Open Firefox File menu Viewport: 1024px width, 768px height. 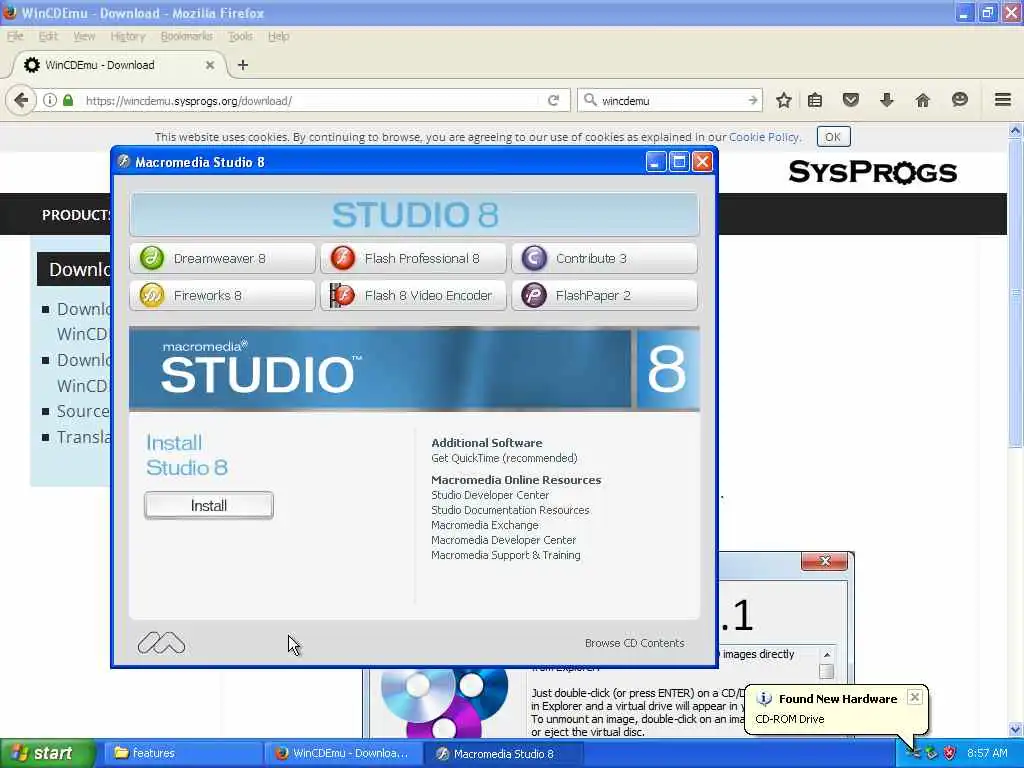15,37
